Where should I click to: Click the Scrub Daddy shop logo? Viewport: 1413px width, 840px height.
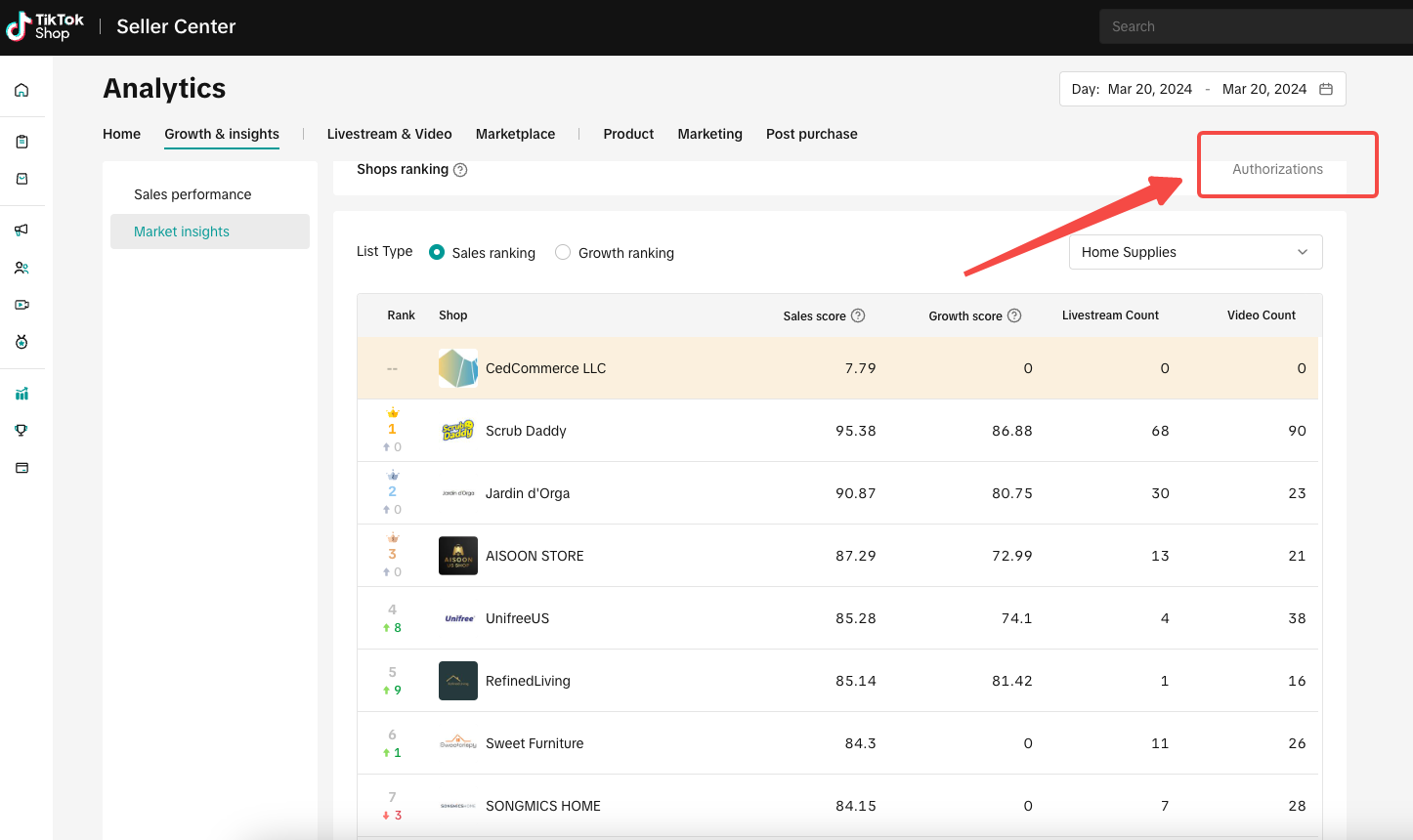457,431
